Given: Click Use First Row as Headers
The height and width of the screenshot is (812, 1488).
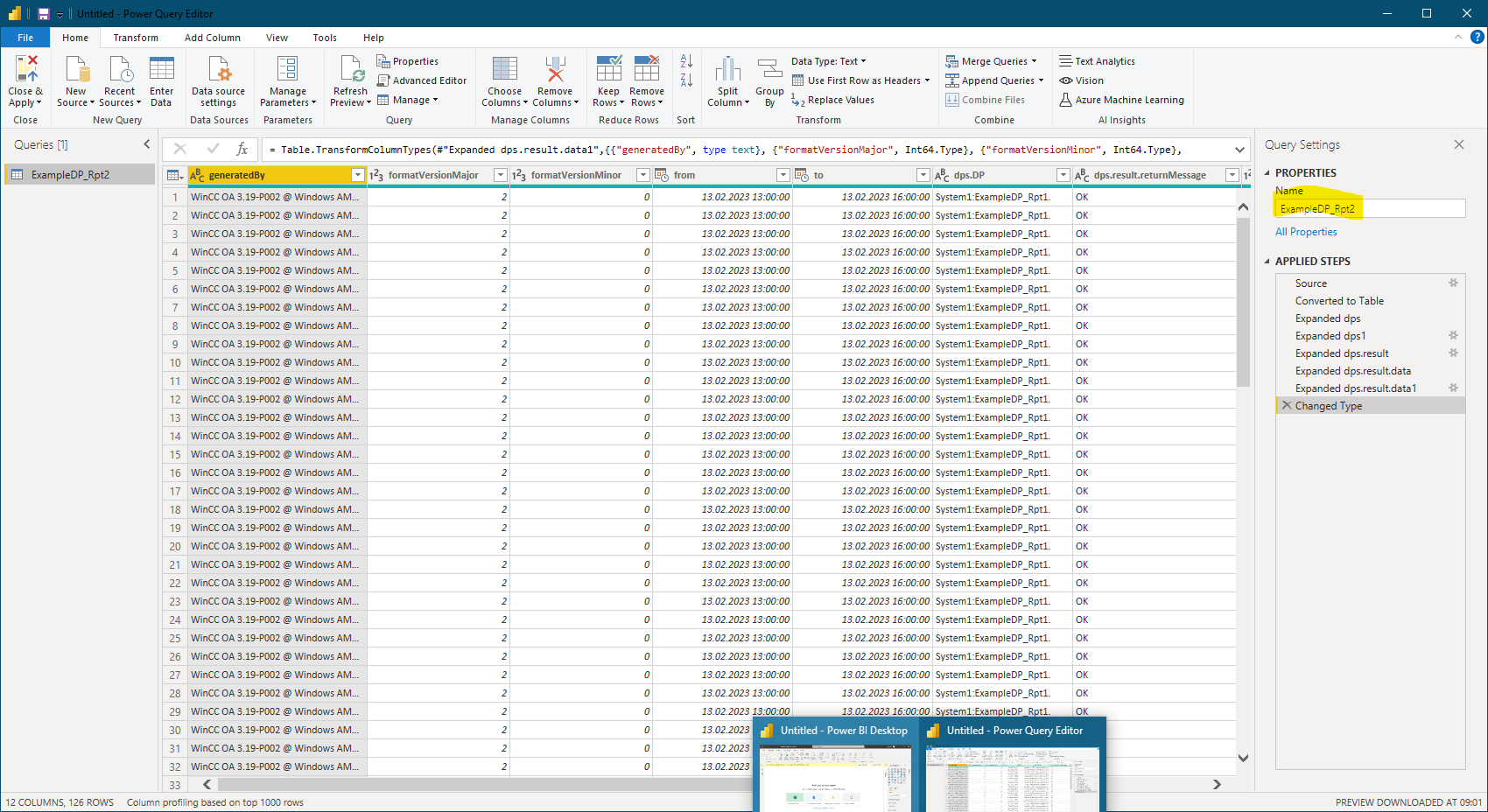Looking at the screenshot, I should tap(861, 80).
